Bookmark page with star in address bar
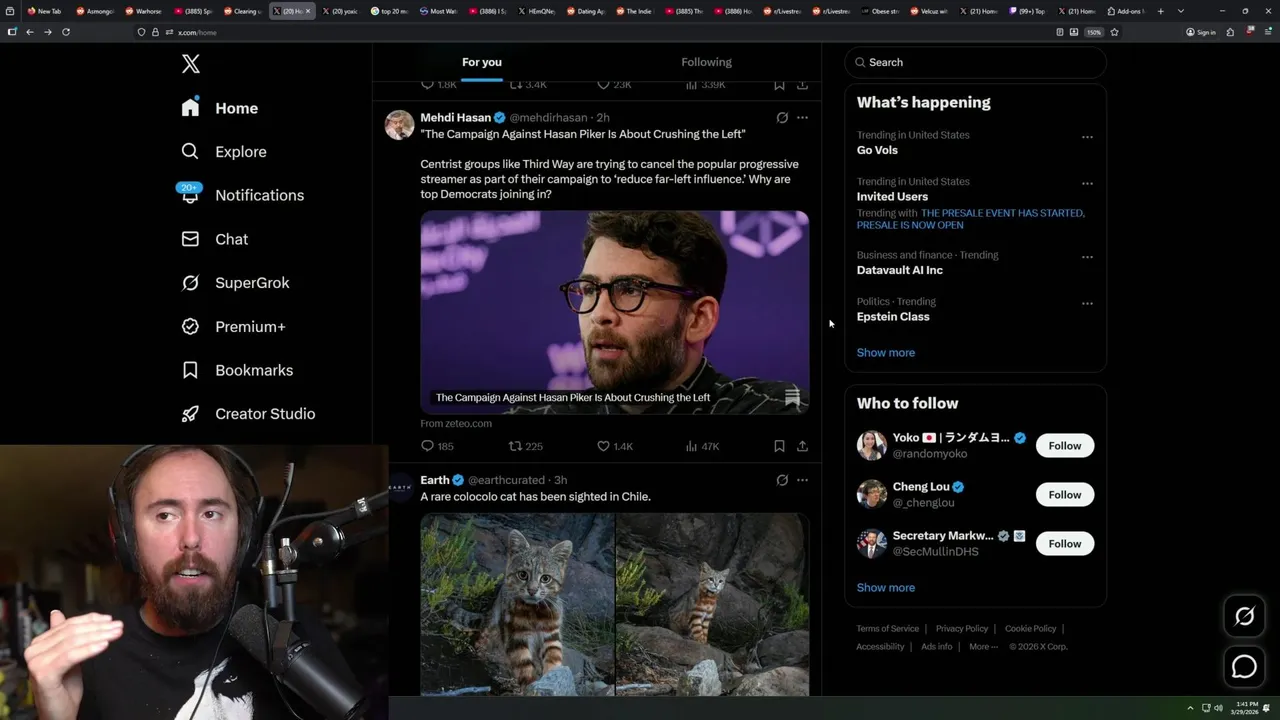This screenshot has height=720, width=1280. pos(1114,32)
